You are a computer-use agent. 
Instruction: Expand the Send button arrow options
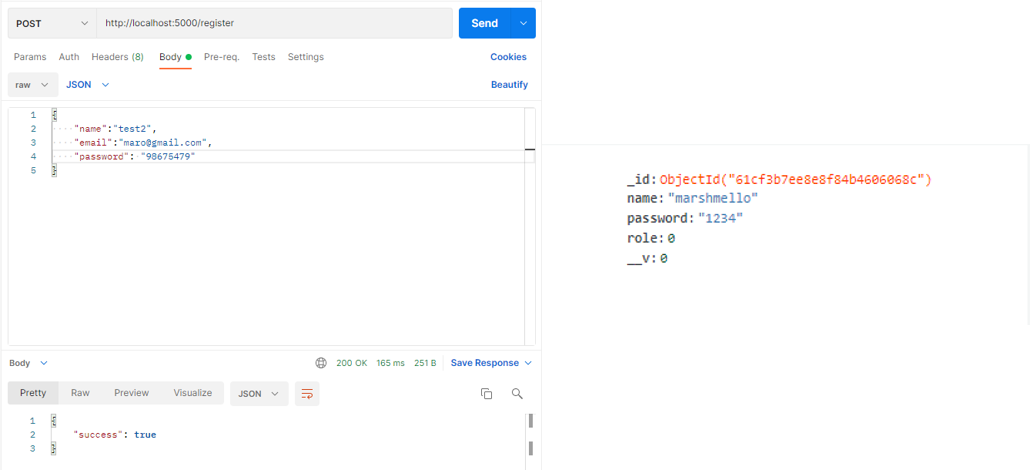tap(522, 23)
